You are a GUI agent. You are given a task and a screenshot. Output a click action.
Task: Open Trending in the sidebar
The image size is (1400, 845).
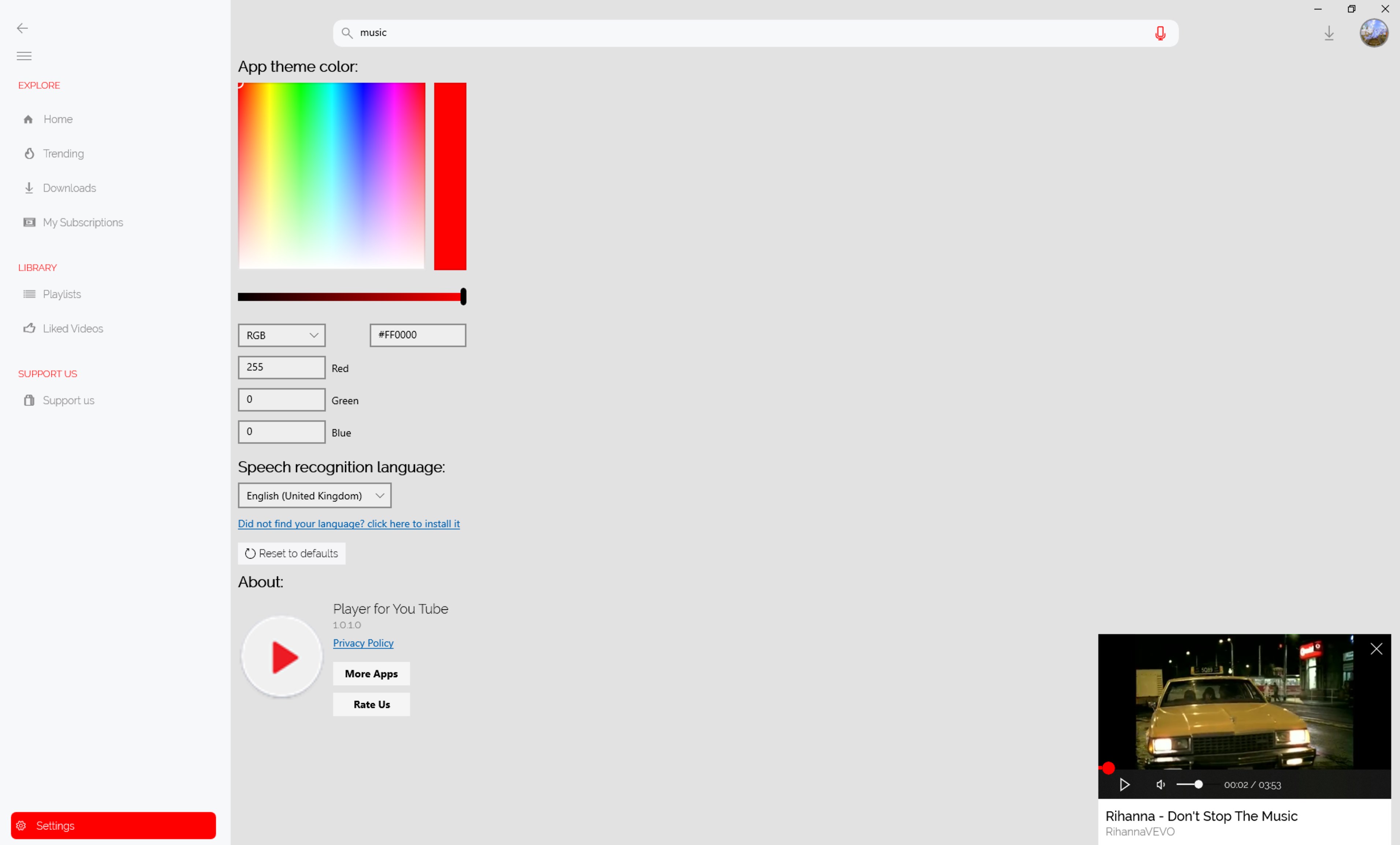click(x=63, y=153)
